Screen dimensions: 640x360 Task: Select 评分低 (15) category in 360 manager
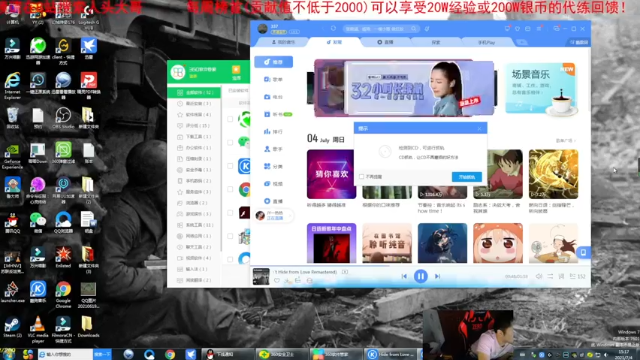(194, 126)
